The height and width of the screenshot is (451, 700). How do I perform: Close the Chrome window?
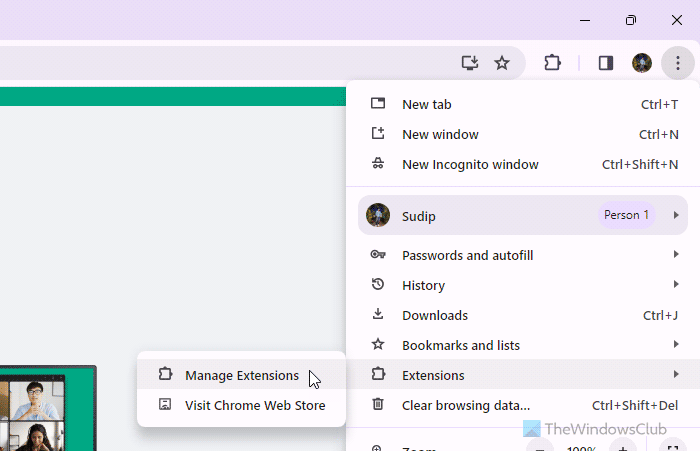click(677, 20)
